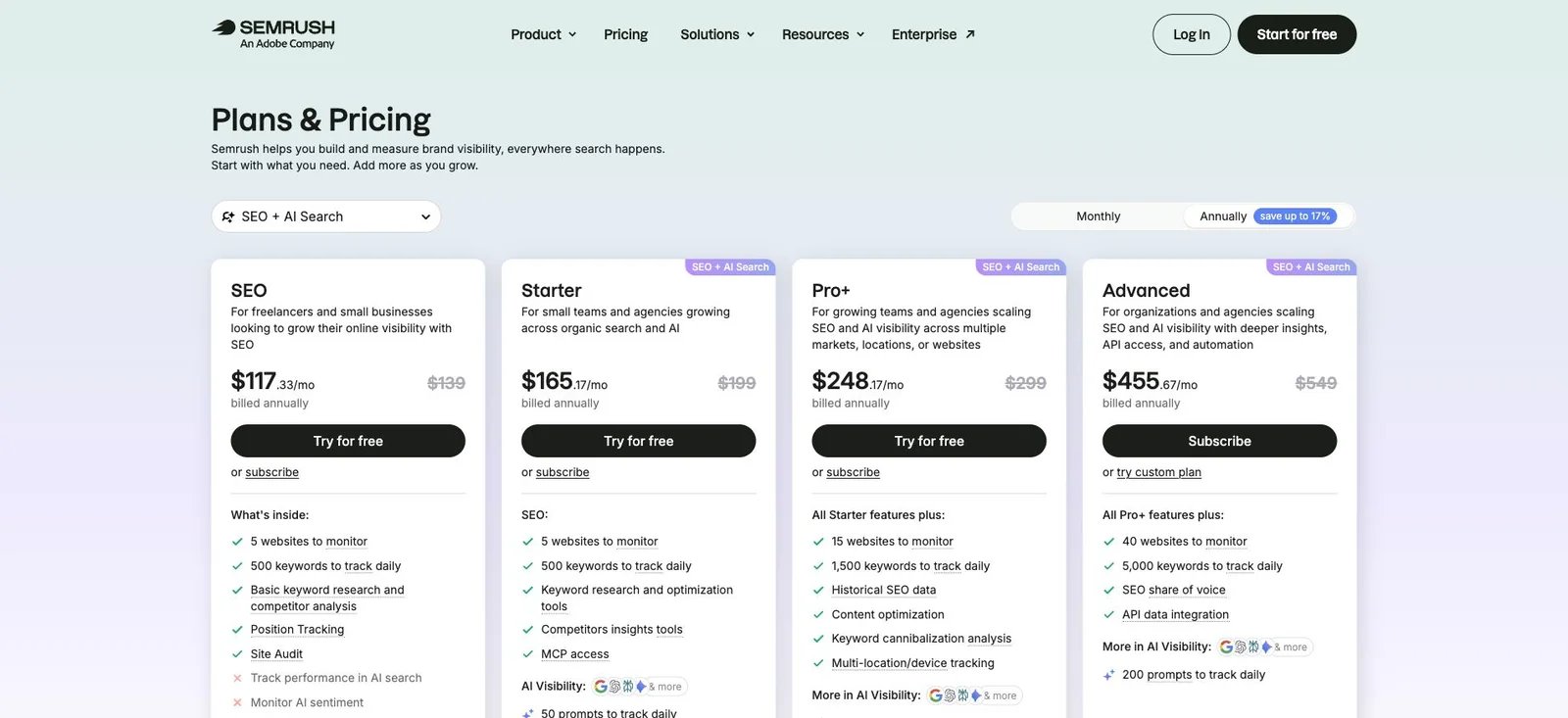Image resolution: width=1568 pixels, height=718 pixels.
Task: Click Start for free button
Action: point(1297,34)
